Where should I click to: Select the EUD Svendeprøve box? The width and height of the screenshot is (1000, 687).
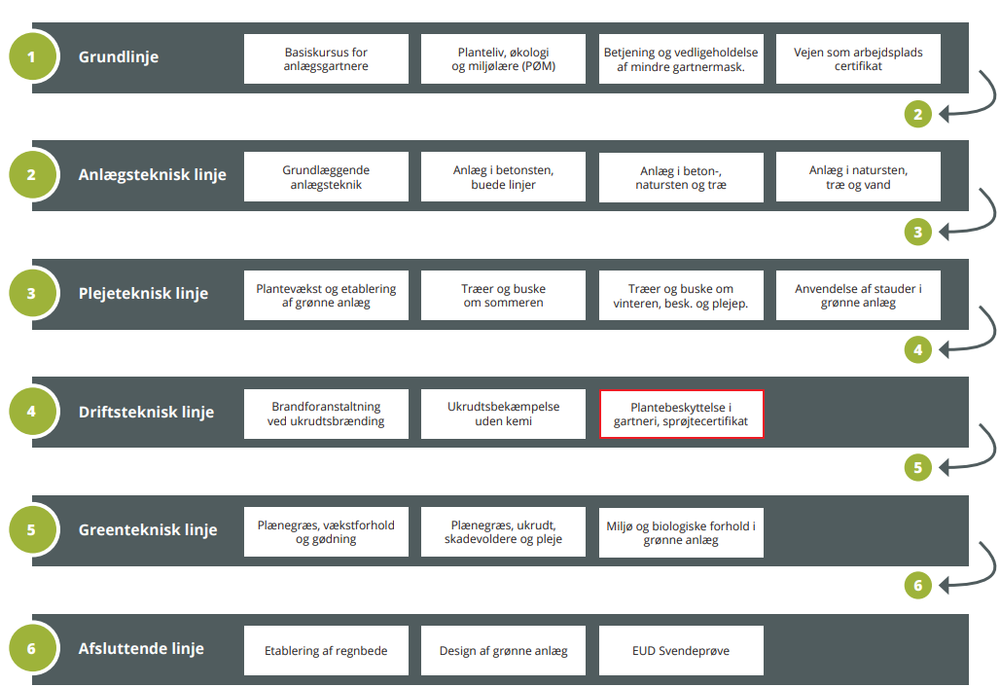681,651
